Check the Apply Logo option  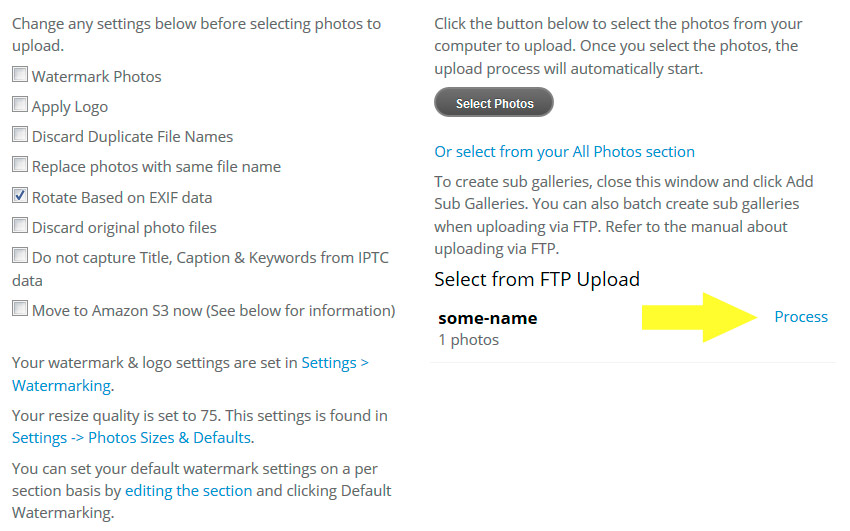[20, 104]
